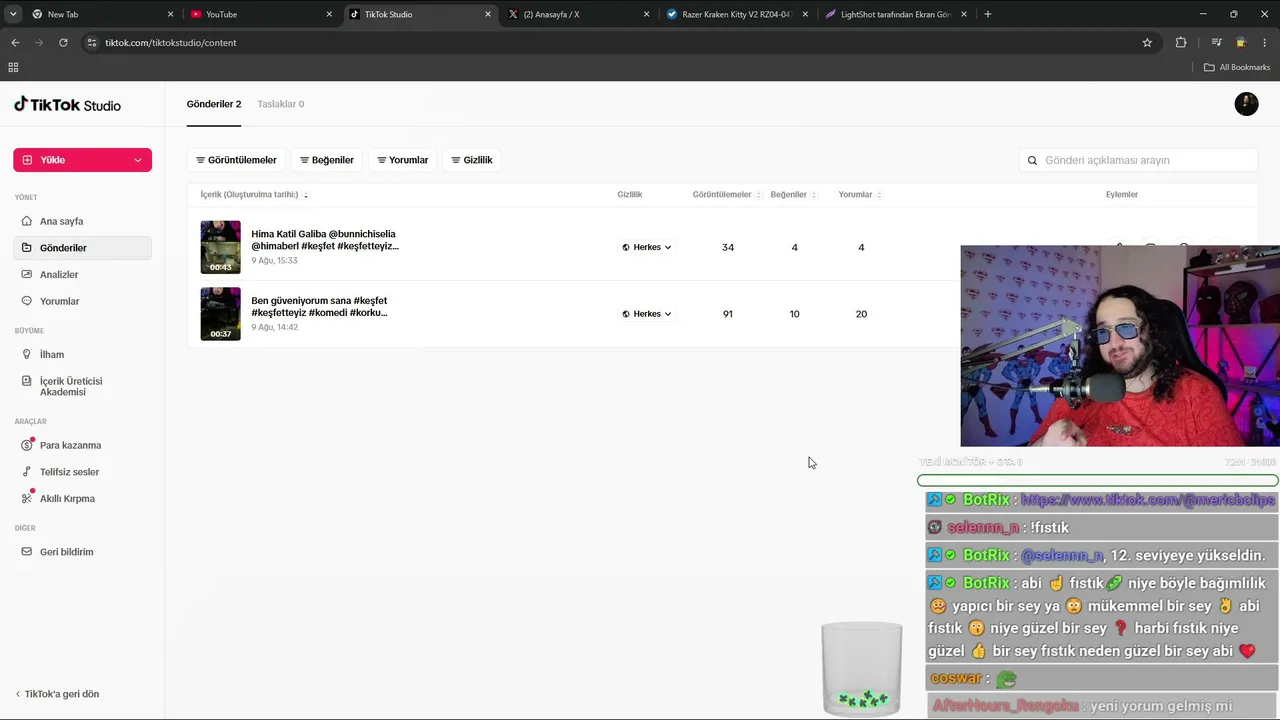Click the Yükle upload button
The width and height of the screenshot is (1280, 720).
point(82,160)
